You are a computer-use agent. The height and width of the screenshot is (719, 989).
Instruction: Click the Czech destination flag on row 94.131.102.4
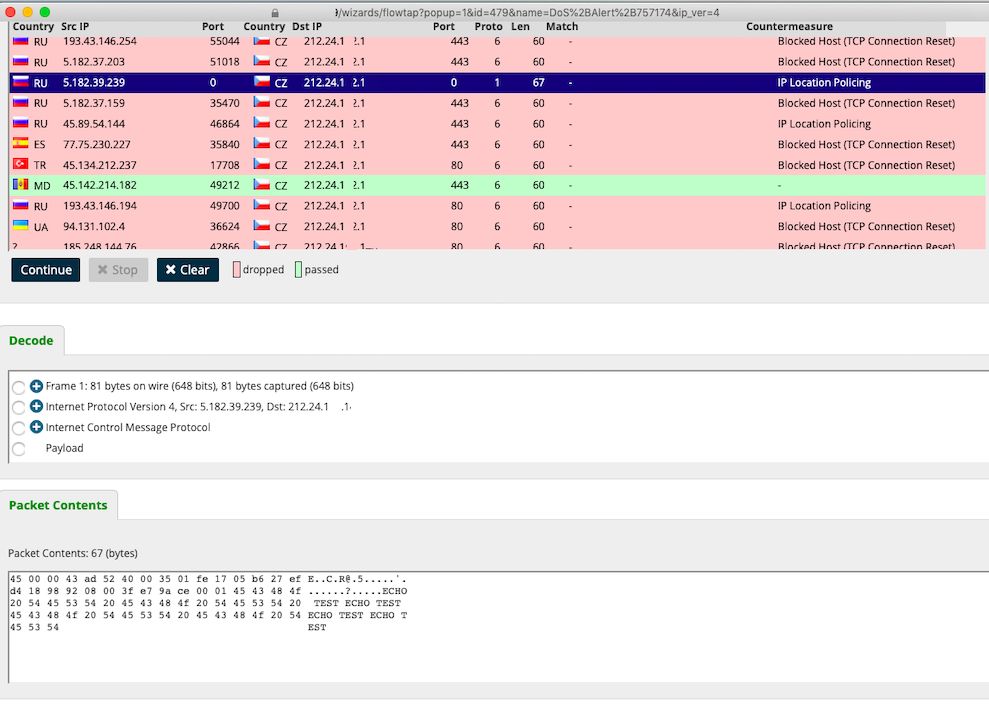tap(262, 225)
